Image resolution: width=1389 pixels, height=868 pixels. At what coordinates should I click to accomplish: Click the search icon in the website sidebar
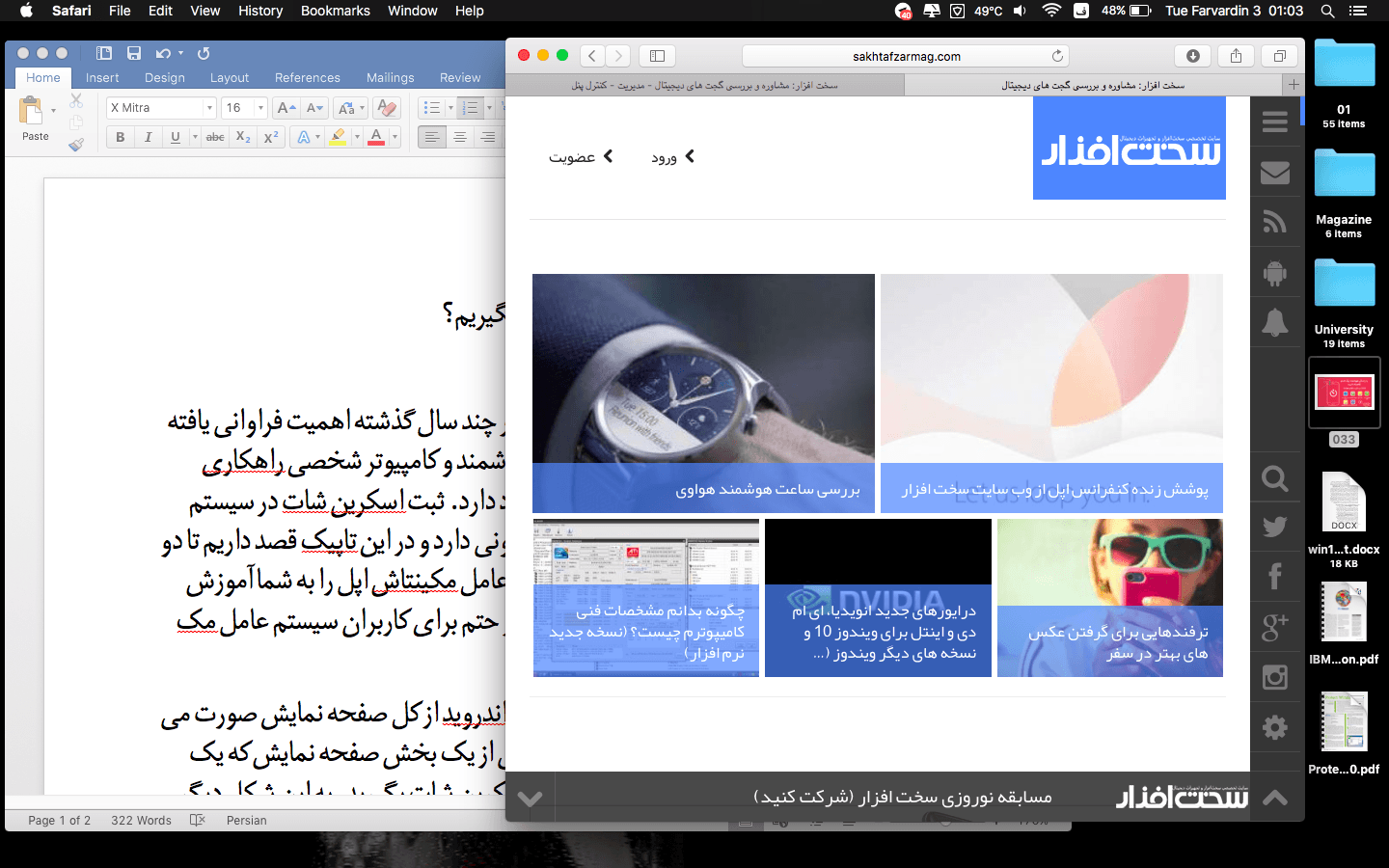click(x=1275, y=477)
